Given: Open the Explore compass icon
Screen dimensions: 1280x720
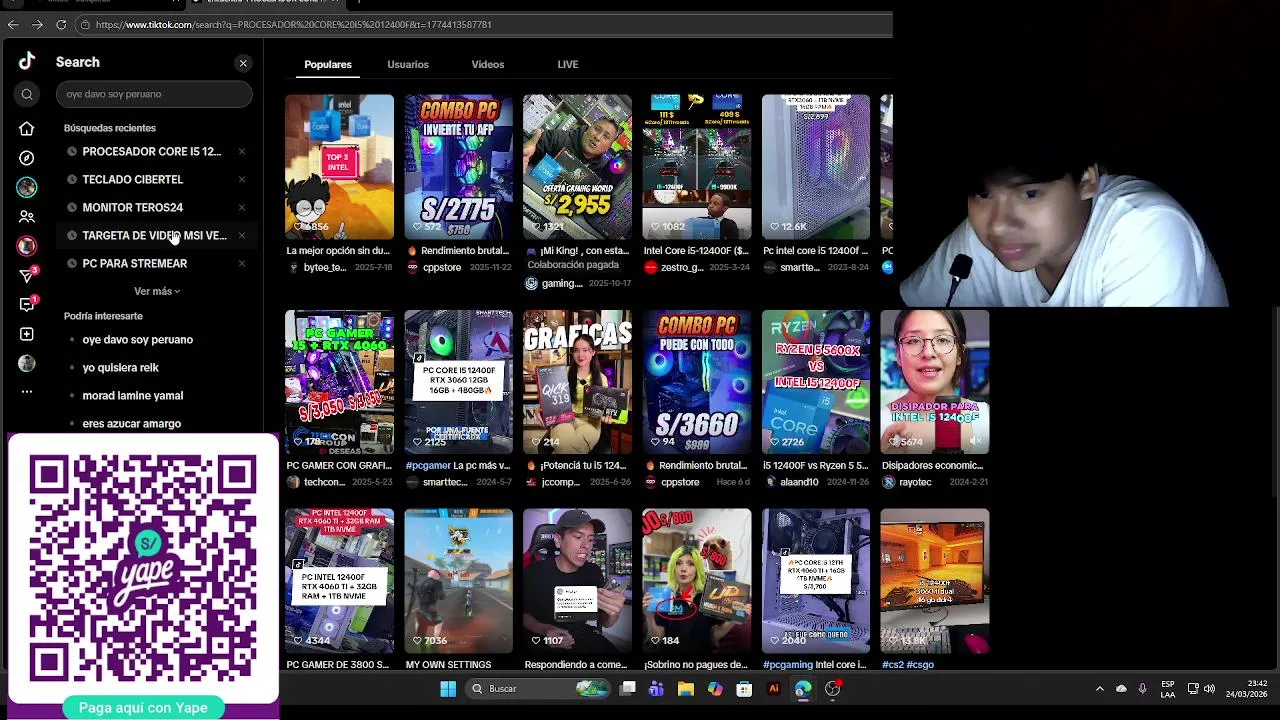Looking at the screenshot, I should tap(27, 158).
